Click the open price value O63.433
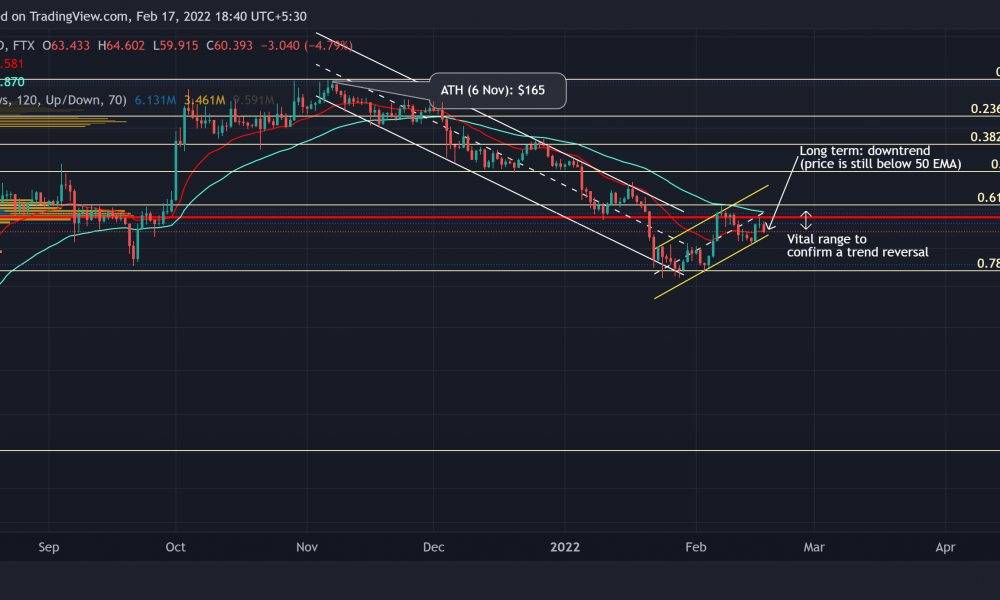The image size is (1000, 600). (x=66, y=46)
